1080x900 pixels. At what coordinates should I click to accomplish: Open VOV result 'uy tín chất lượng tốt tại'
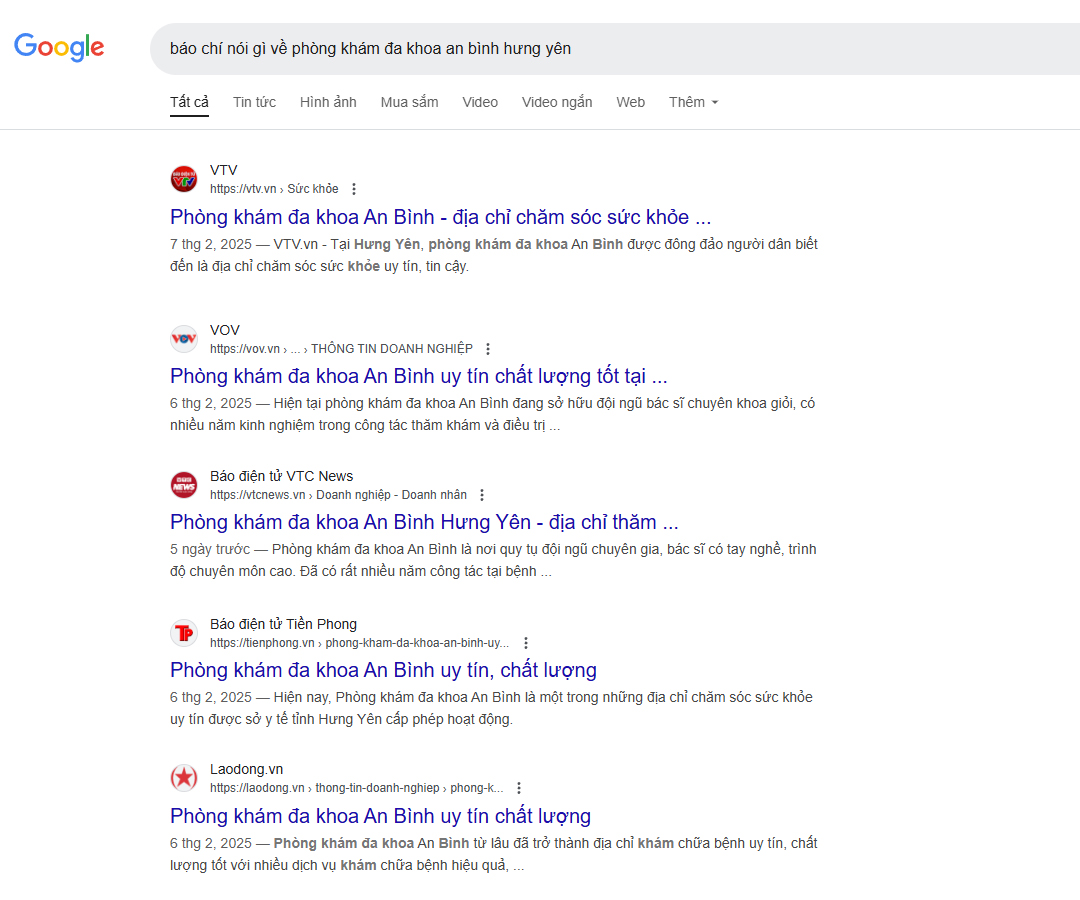419,376
